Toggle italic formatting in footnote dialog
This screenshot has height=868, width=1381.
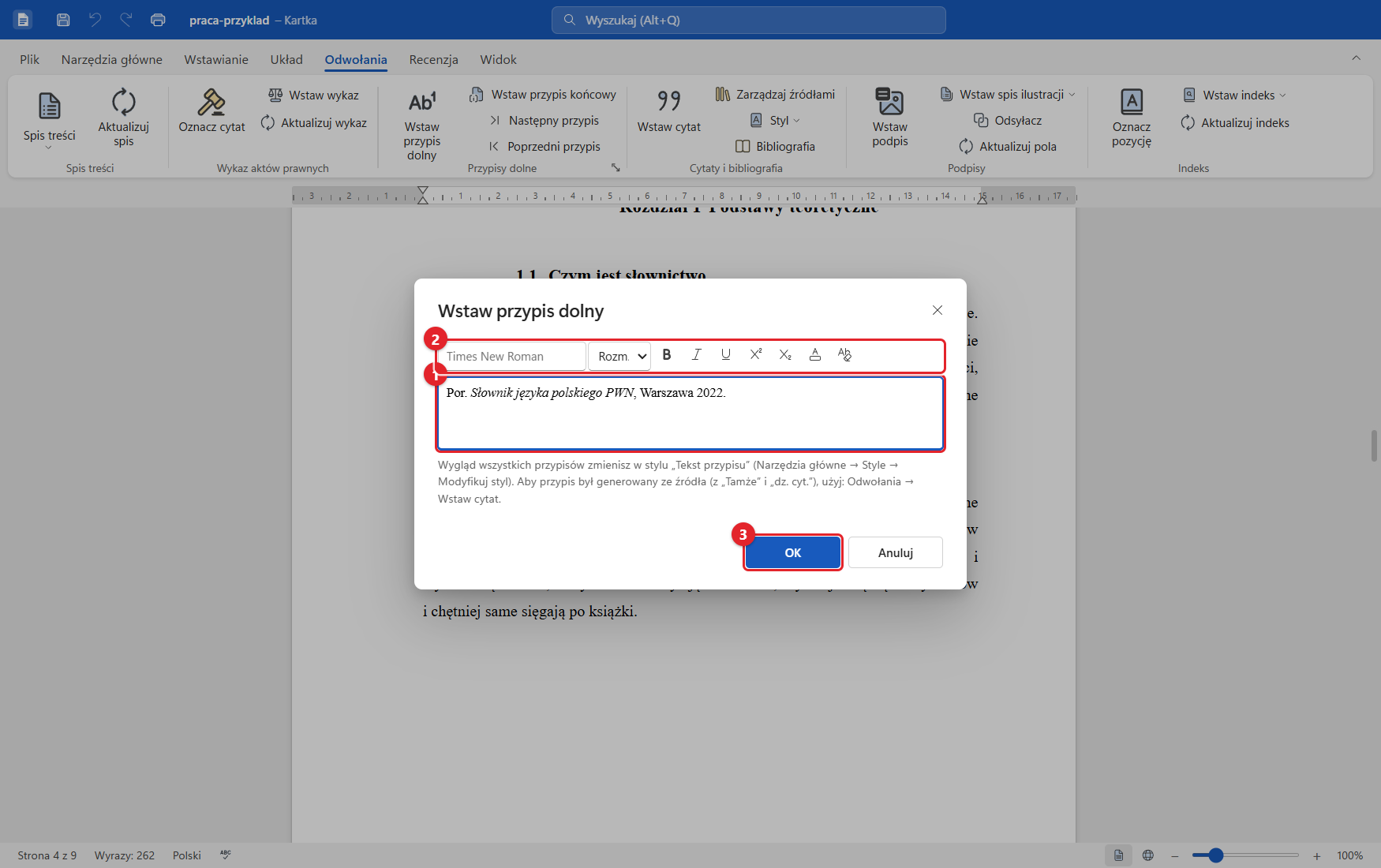(x=696, y=355)
